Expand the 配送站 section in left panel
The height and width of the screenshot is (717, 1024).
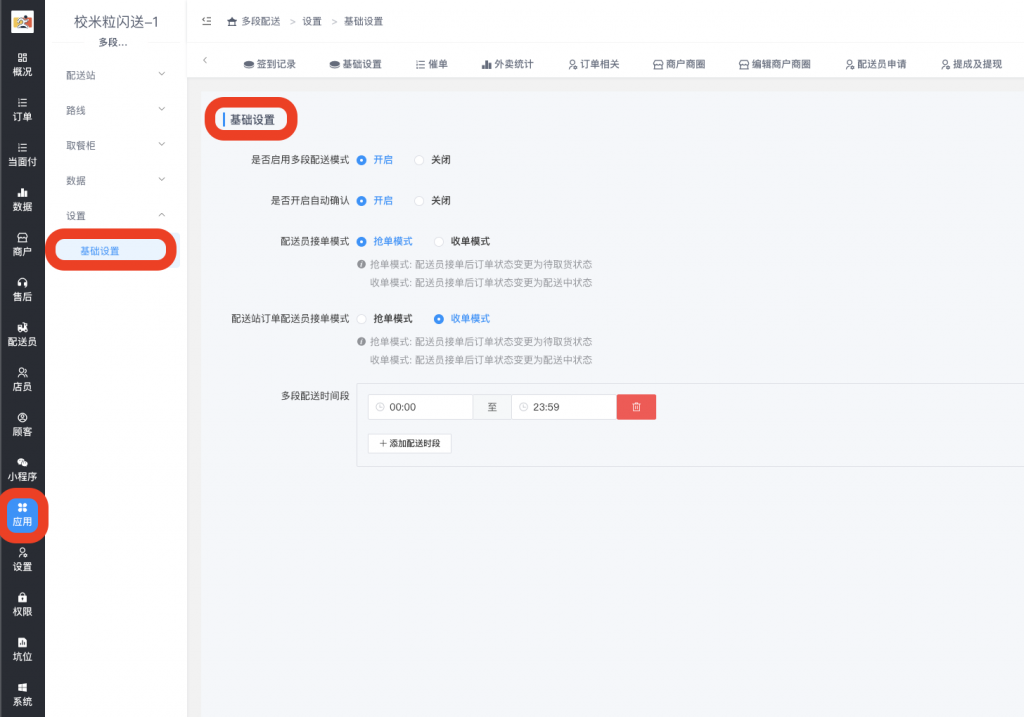tap(113, 73)
